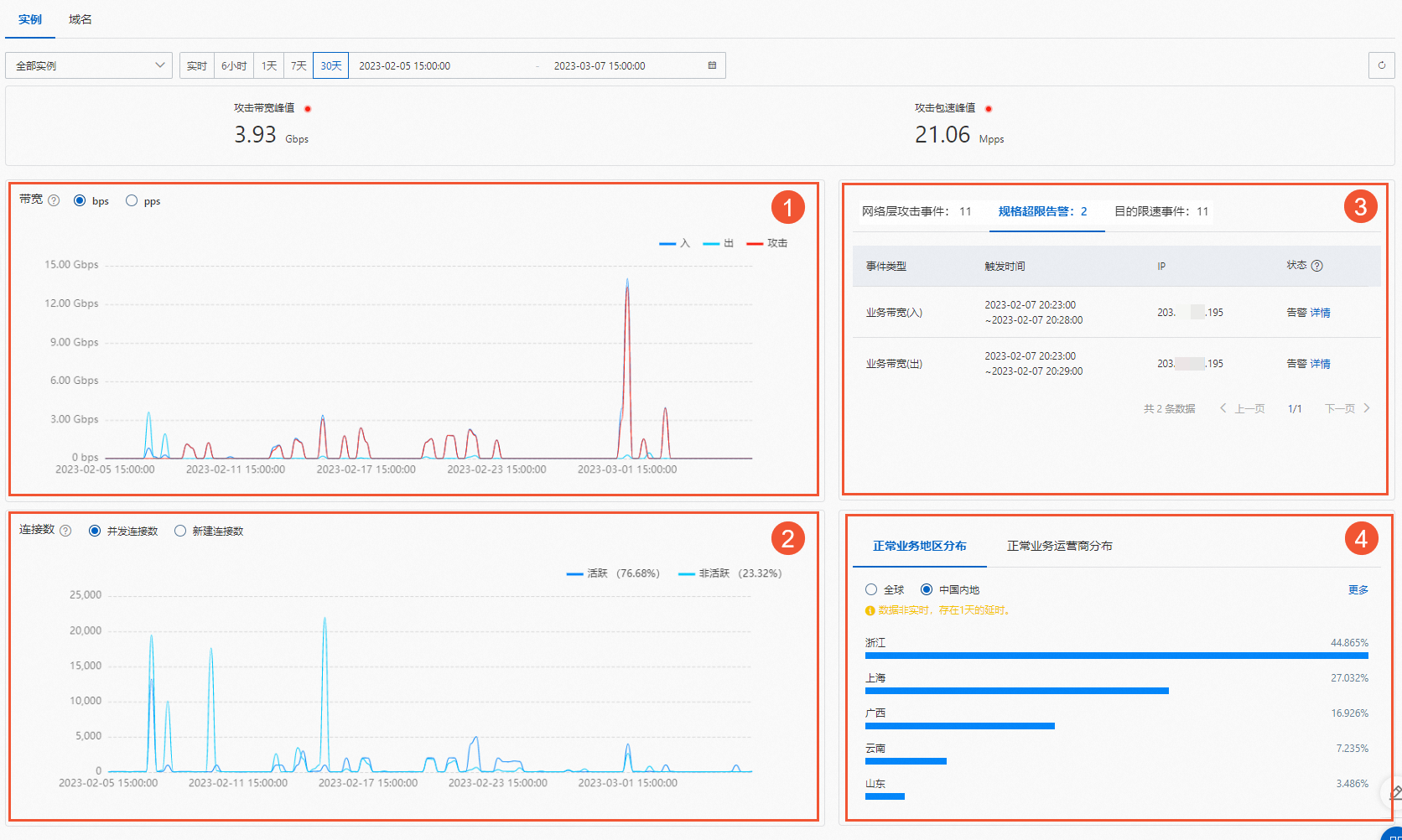This screenshot has height=840, width=1402.
Task: Click the next page arrow icon
Action: (x=1367, y=408)
